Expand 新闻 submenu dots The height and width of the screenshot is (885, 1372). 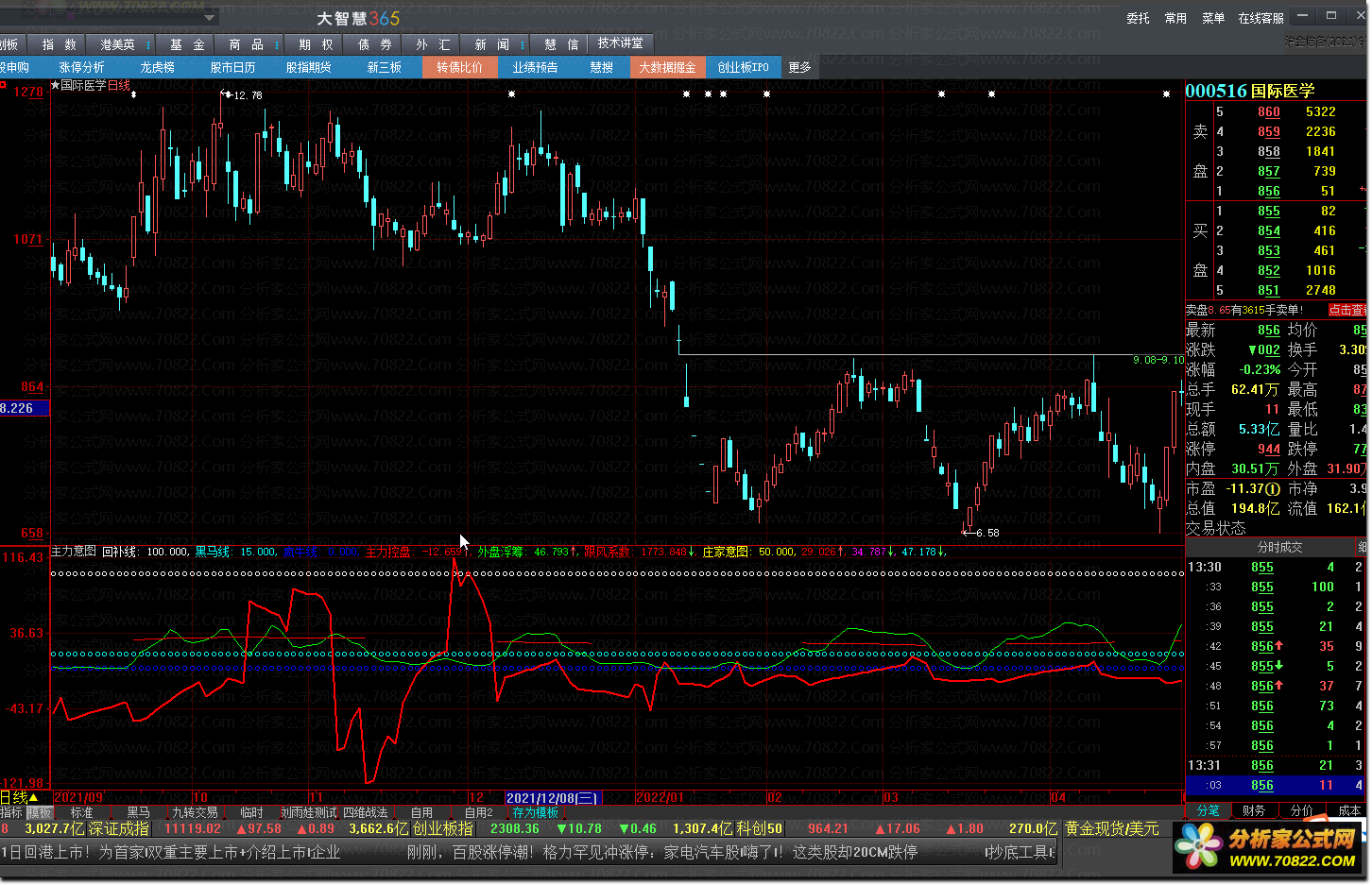point(523,44)
